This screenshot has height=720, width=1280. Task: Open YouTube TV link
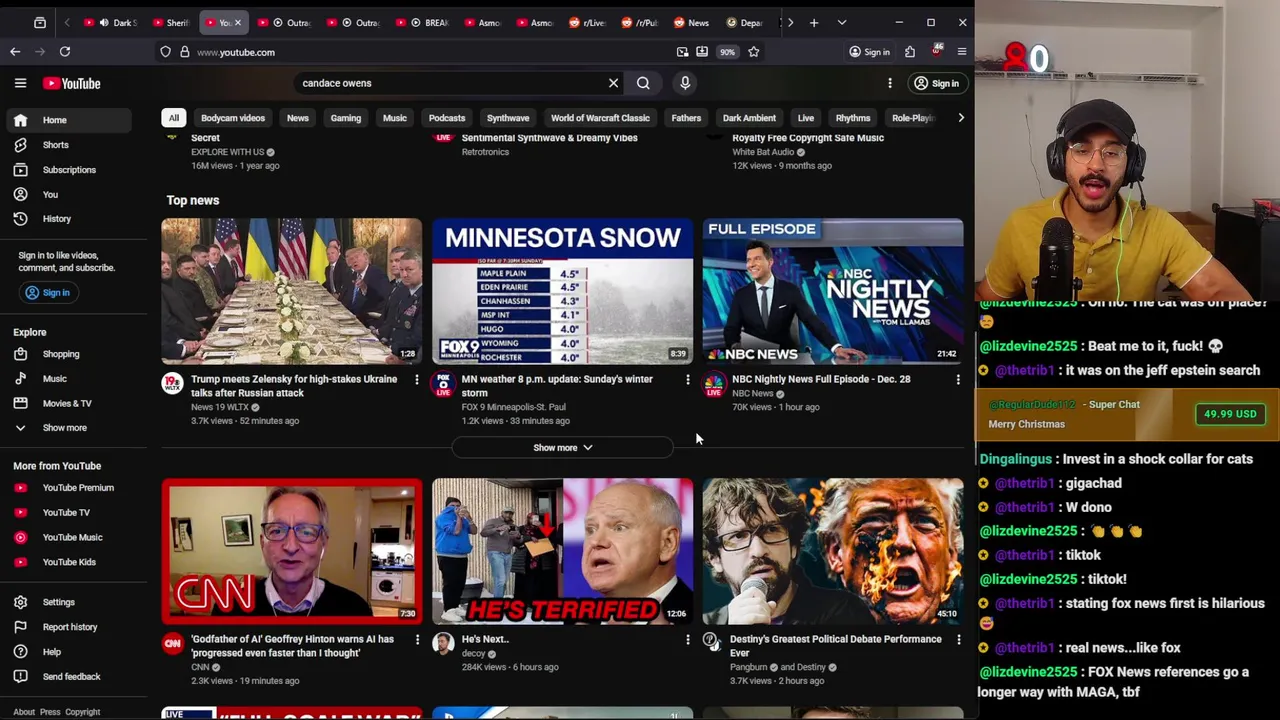[65, 512]
